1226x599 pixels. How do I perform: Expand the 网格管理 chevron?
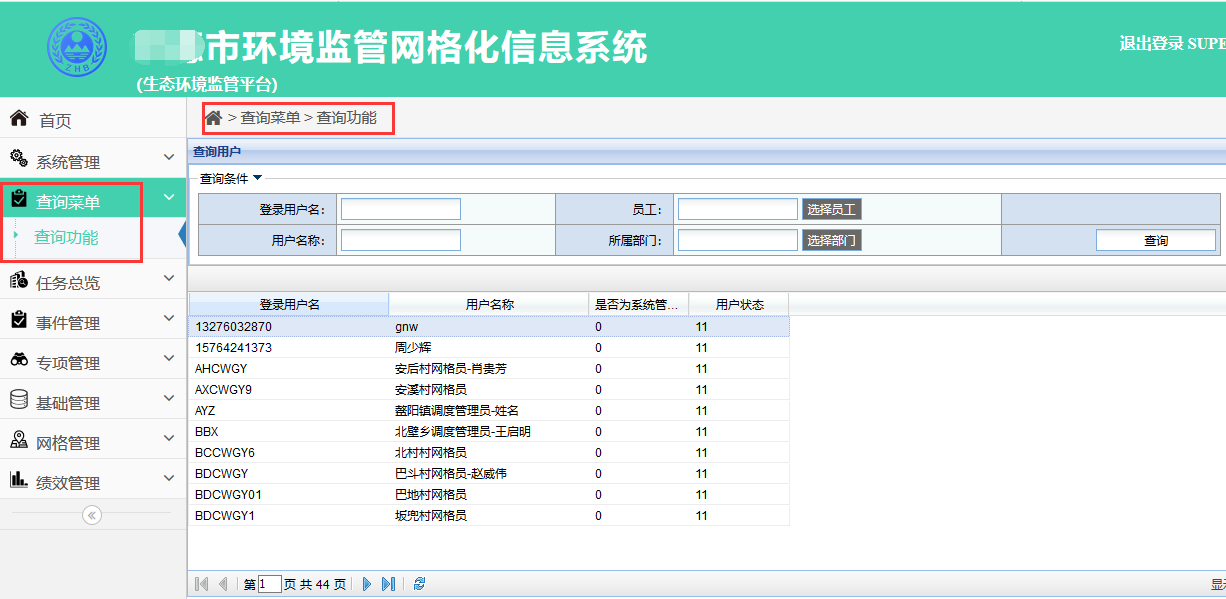click(x=168, y=438)
